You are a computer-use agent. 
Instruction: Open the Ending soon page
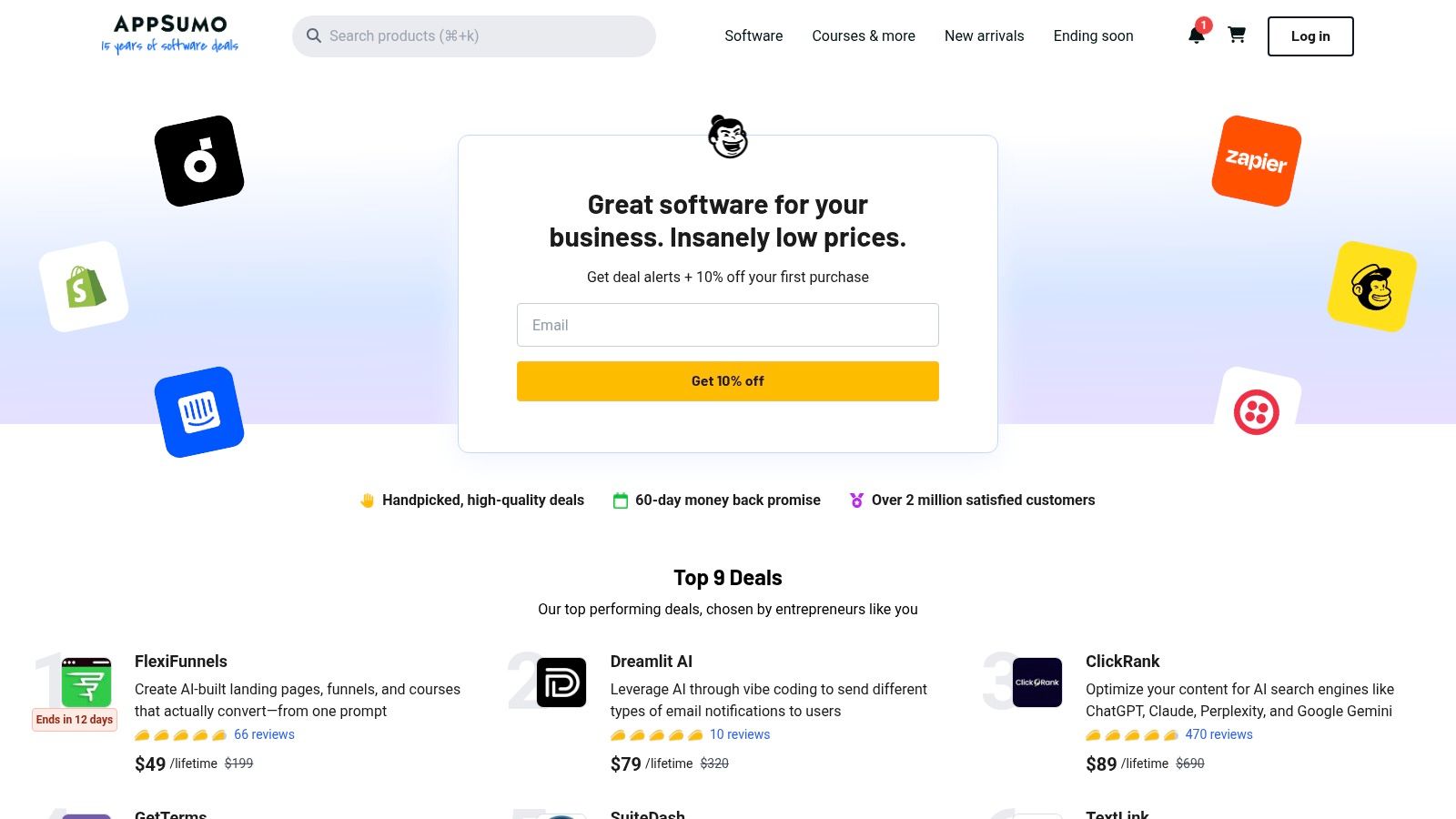tap(1092, 36)
